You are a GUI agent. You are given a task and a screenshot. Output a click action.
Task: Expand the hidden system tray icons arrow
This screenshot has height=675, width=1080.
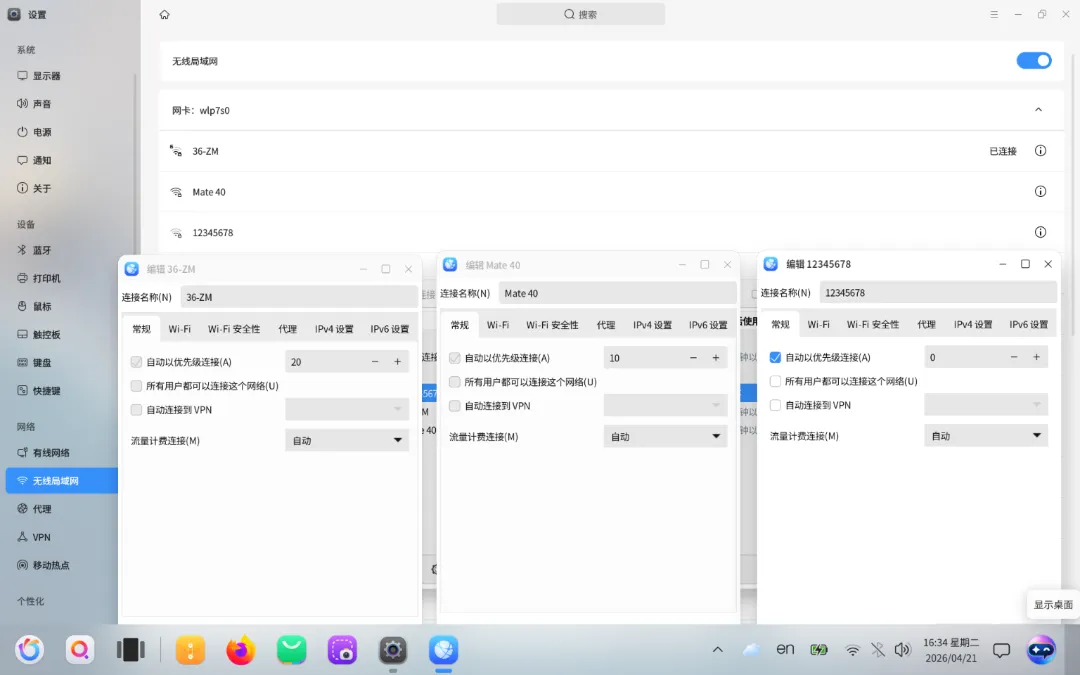click(x=718, y=650)
